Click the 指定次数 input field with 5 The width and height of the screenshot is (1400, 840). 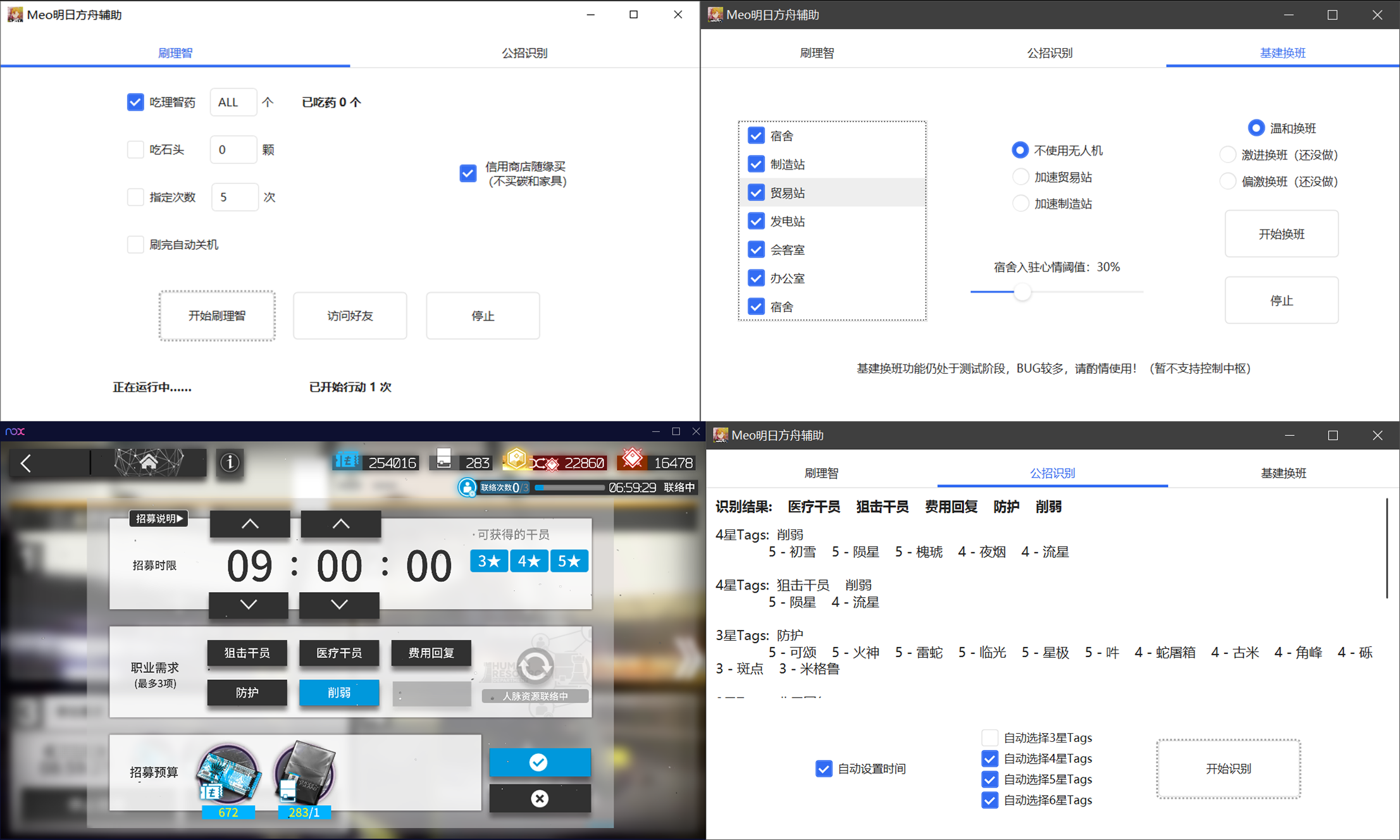(x=235, y=197)
